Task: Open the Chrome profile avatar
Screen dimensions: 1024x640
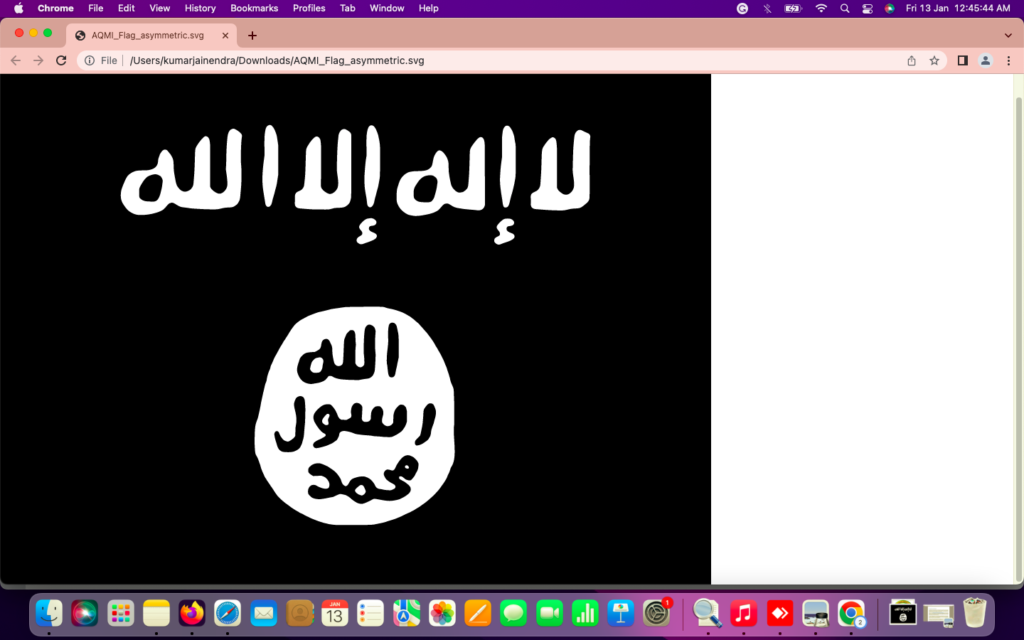Action: tap(985, 60)
